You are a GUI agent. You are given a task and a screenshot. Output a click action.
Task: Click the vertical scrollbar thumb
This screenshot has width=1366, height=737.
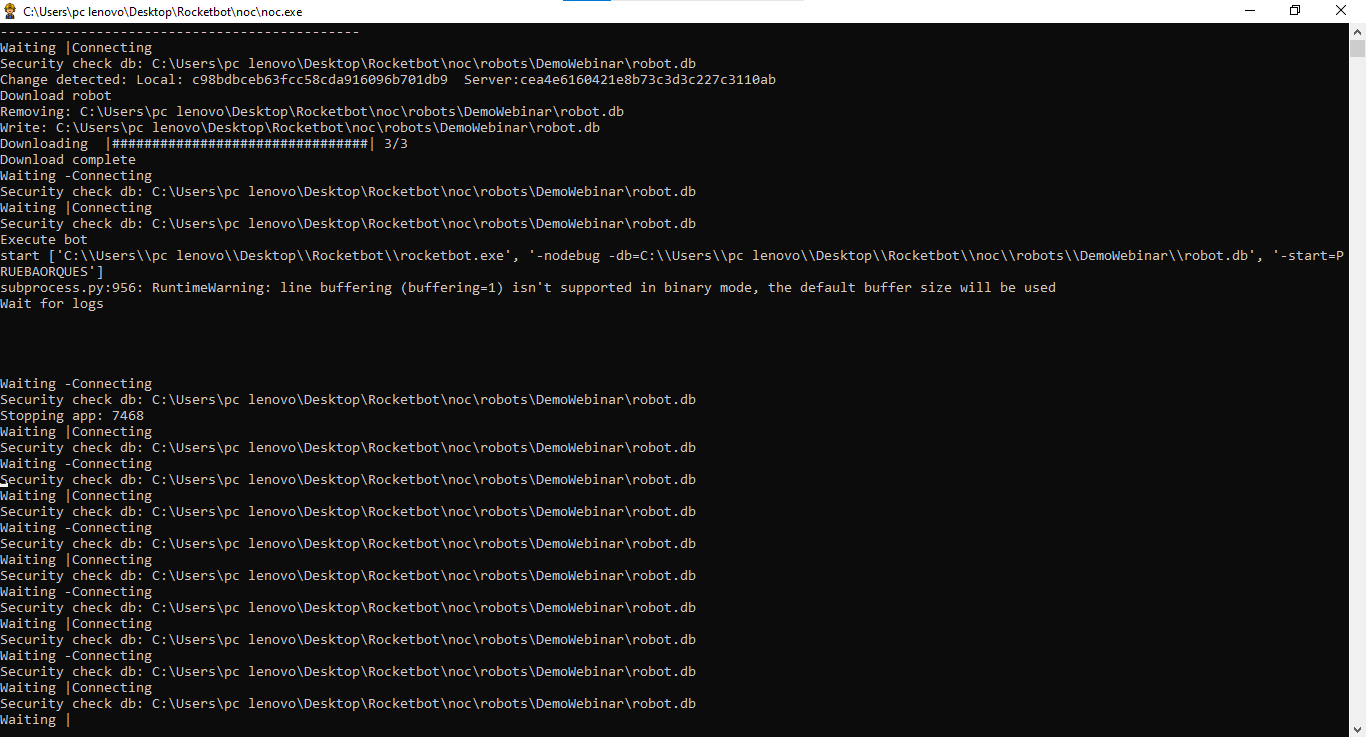click(x=1357, y=49)
